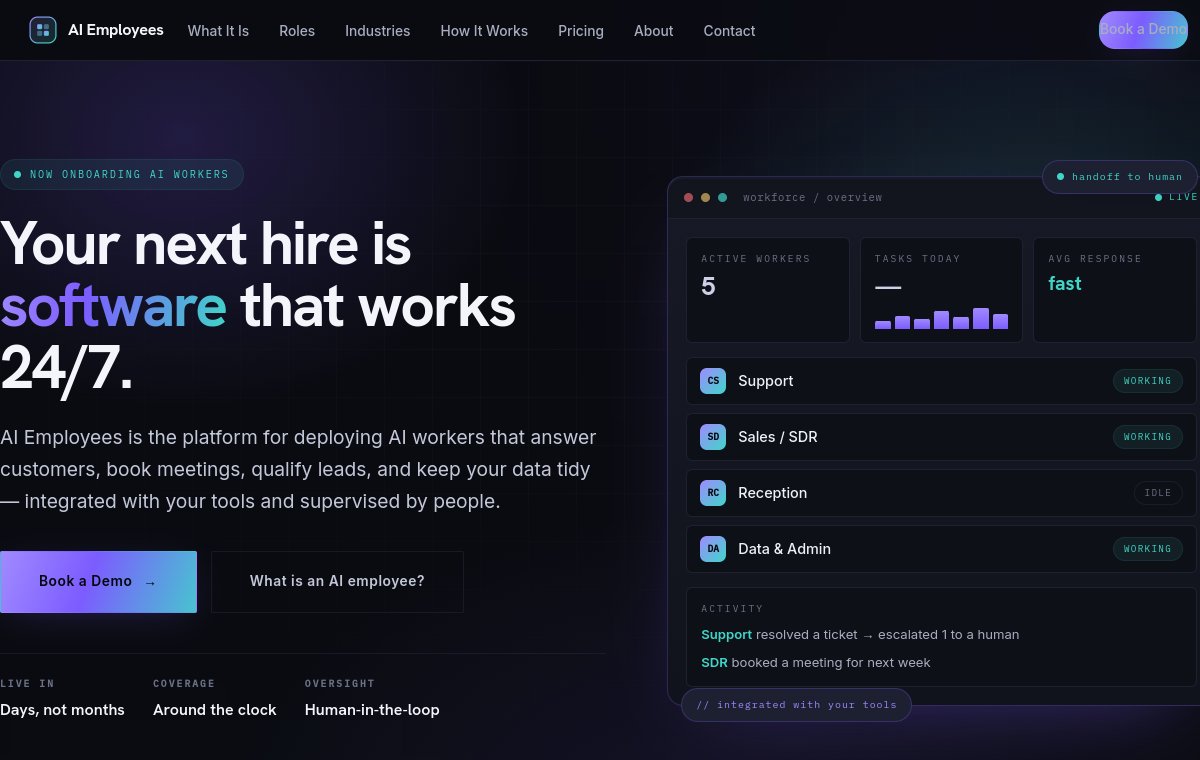Viewport: 1200px width, 760px height.
Task: Go to the Industries section
Action: pyautogui.click(x=377, y=31)
